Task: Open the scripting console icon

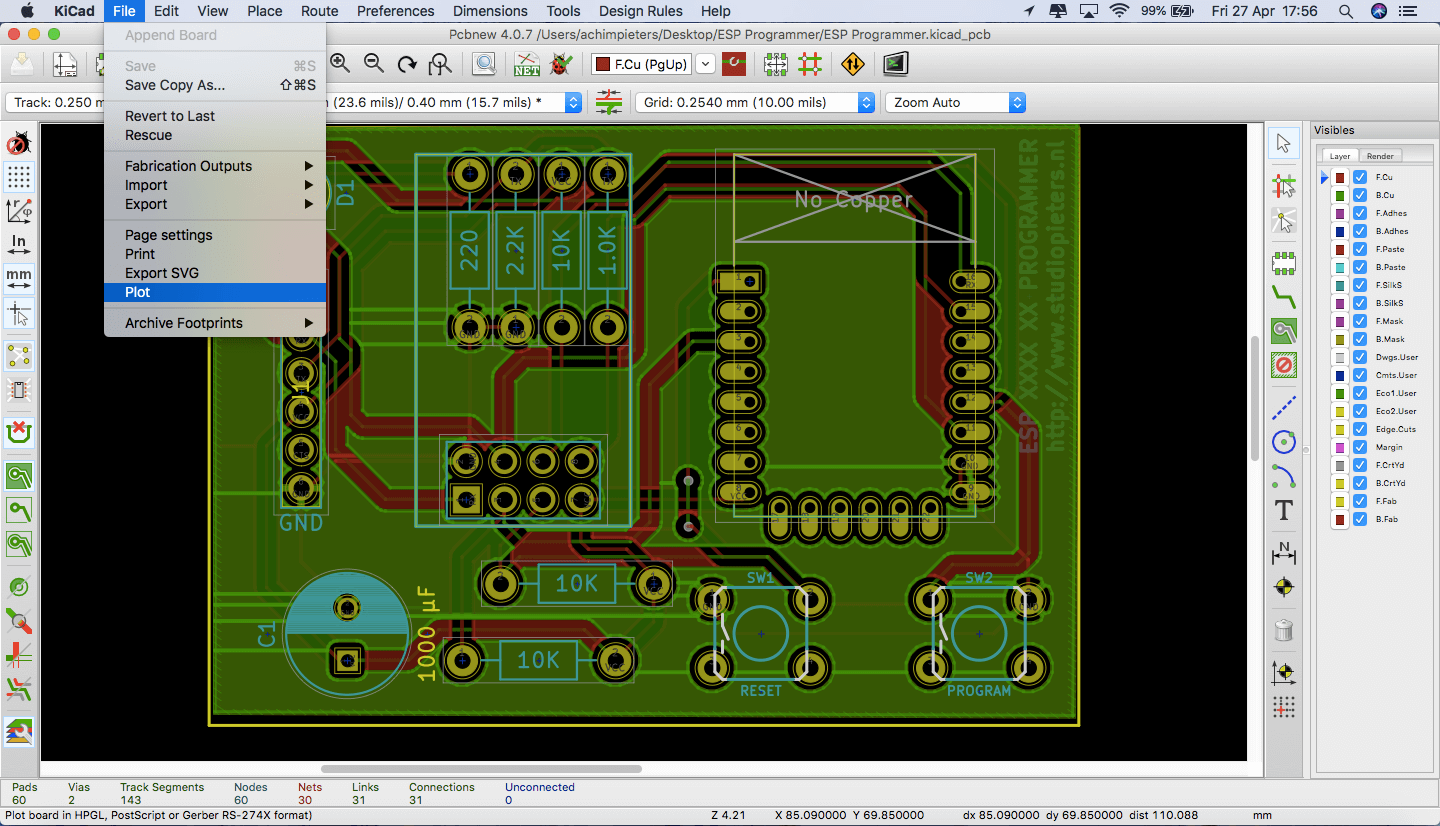Action: tap(895, 64)
